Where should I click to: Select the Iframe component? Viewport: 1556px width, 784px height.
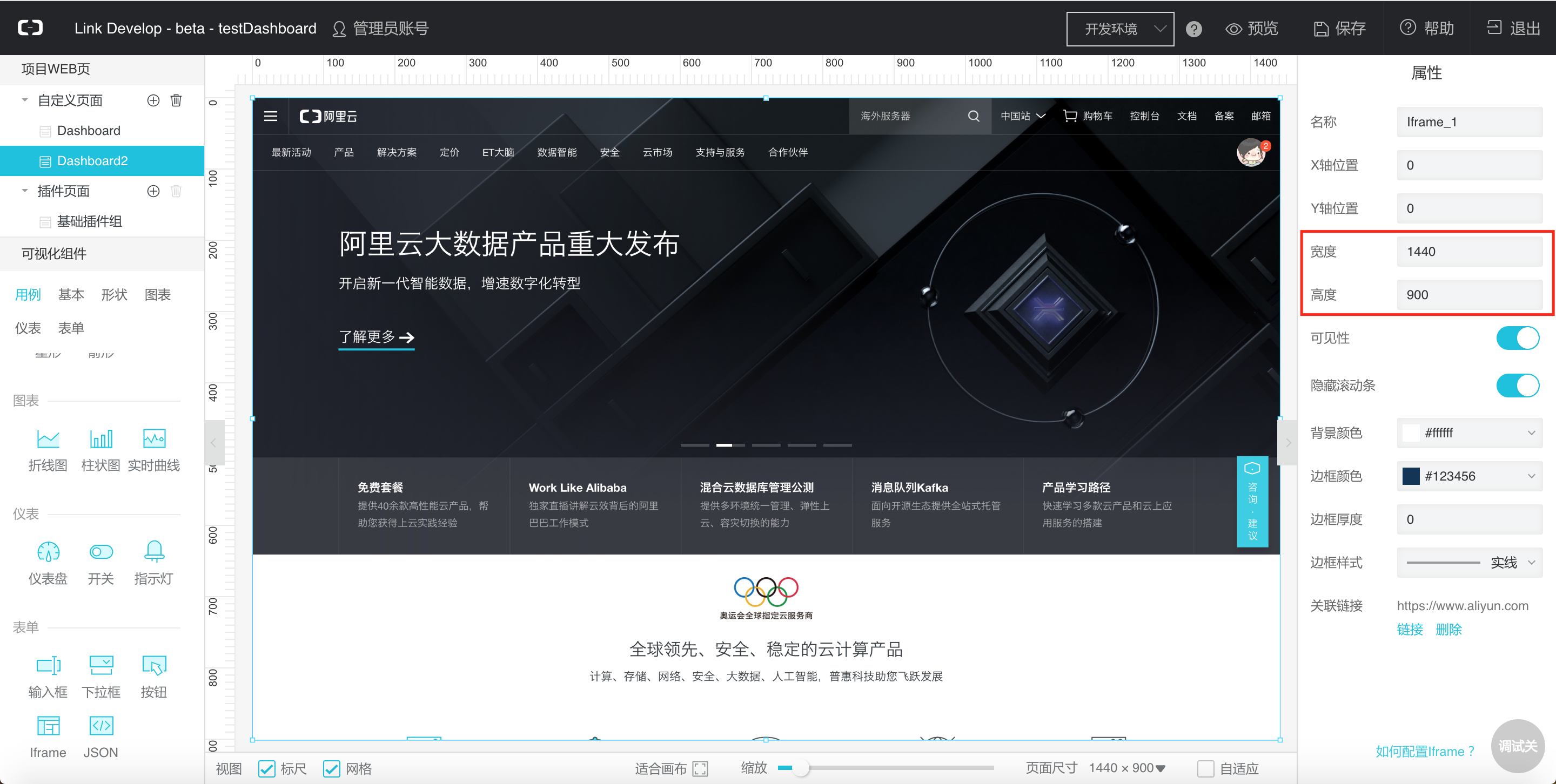48,738
